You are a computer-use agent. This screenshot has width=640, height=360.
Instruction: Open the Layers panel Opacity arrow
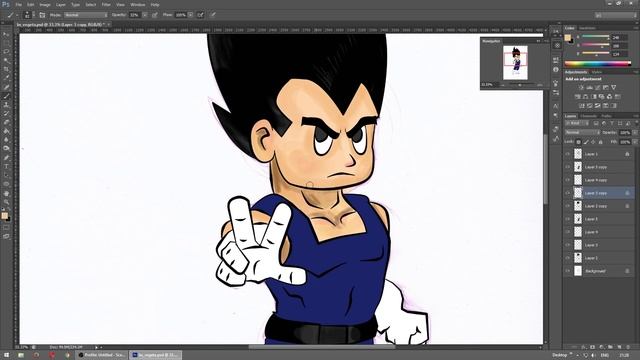tap(635, 132)
